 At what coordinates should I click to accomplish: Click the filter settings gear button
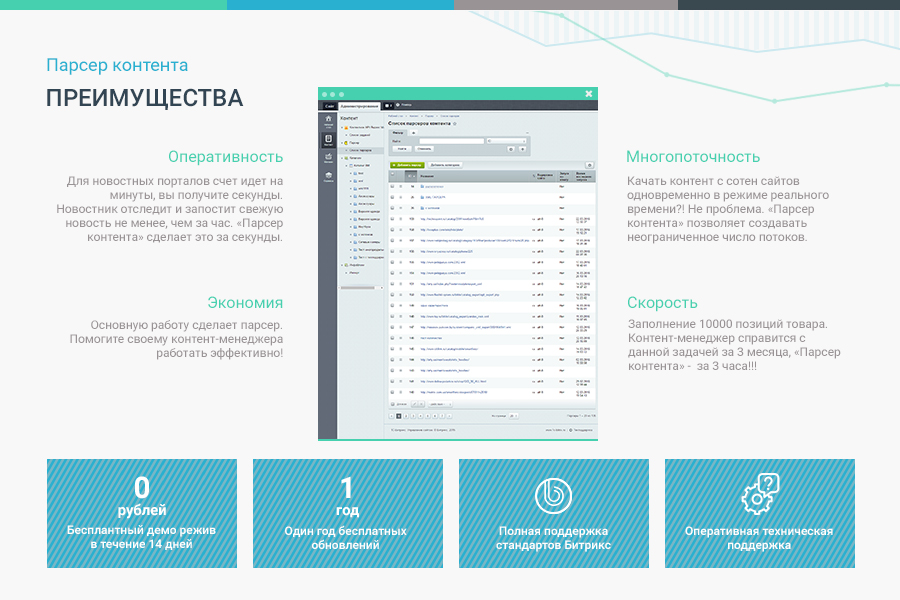point(512,148)
